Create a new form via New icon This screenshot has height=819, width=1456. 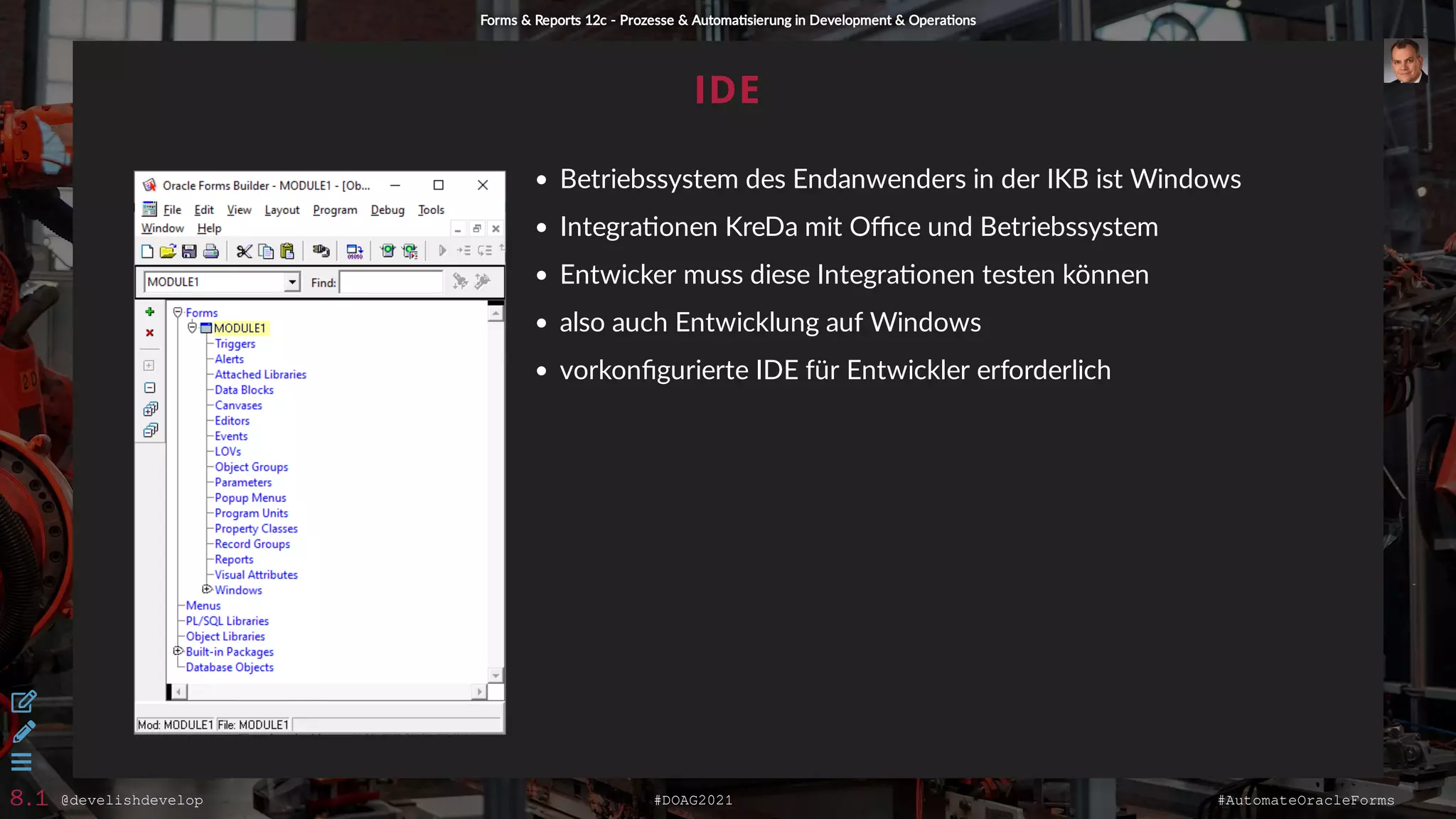tap(147, 251)
